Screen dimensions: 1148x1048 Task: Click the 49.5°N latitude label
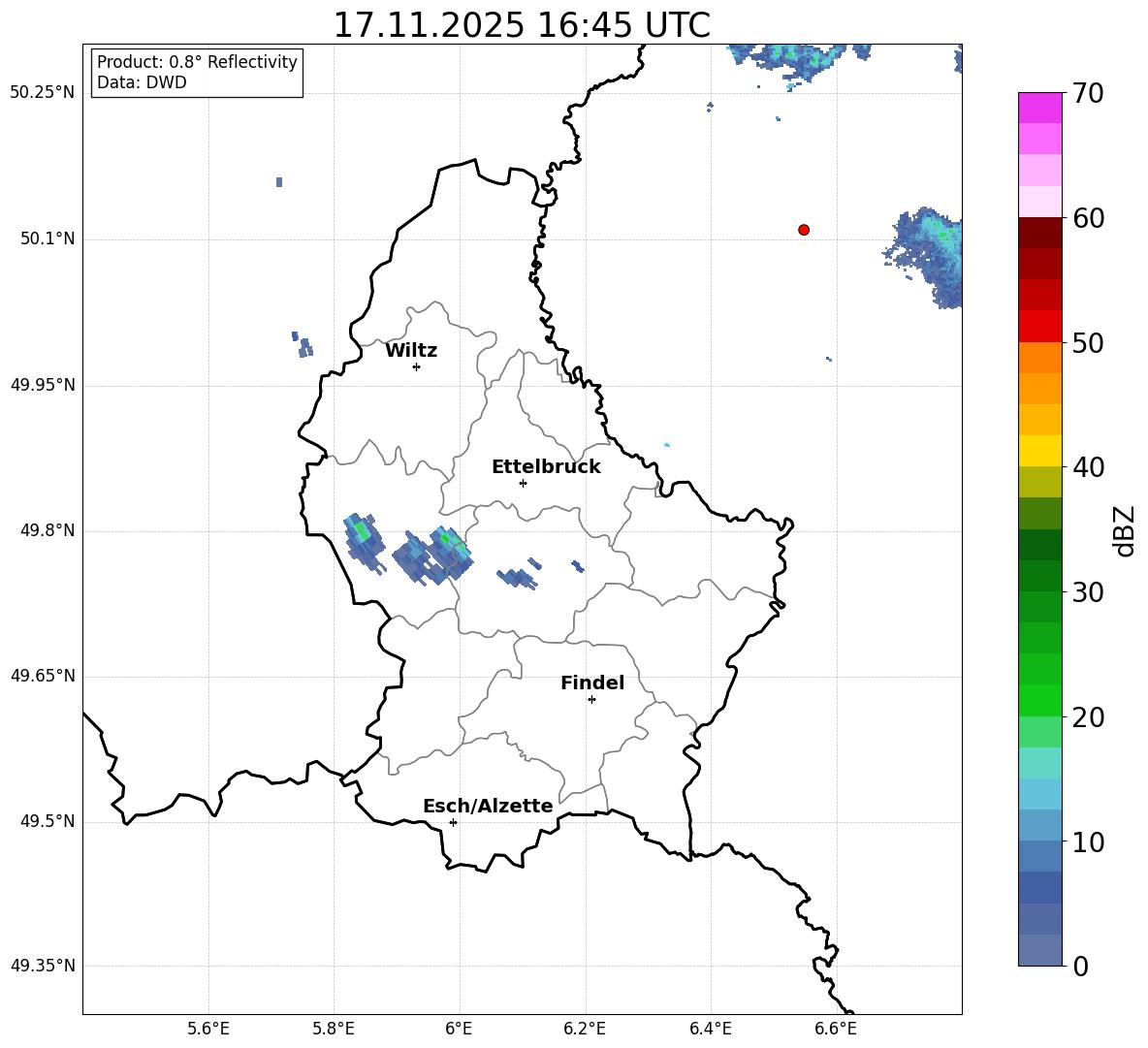point(48,821)
